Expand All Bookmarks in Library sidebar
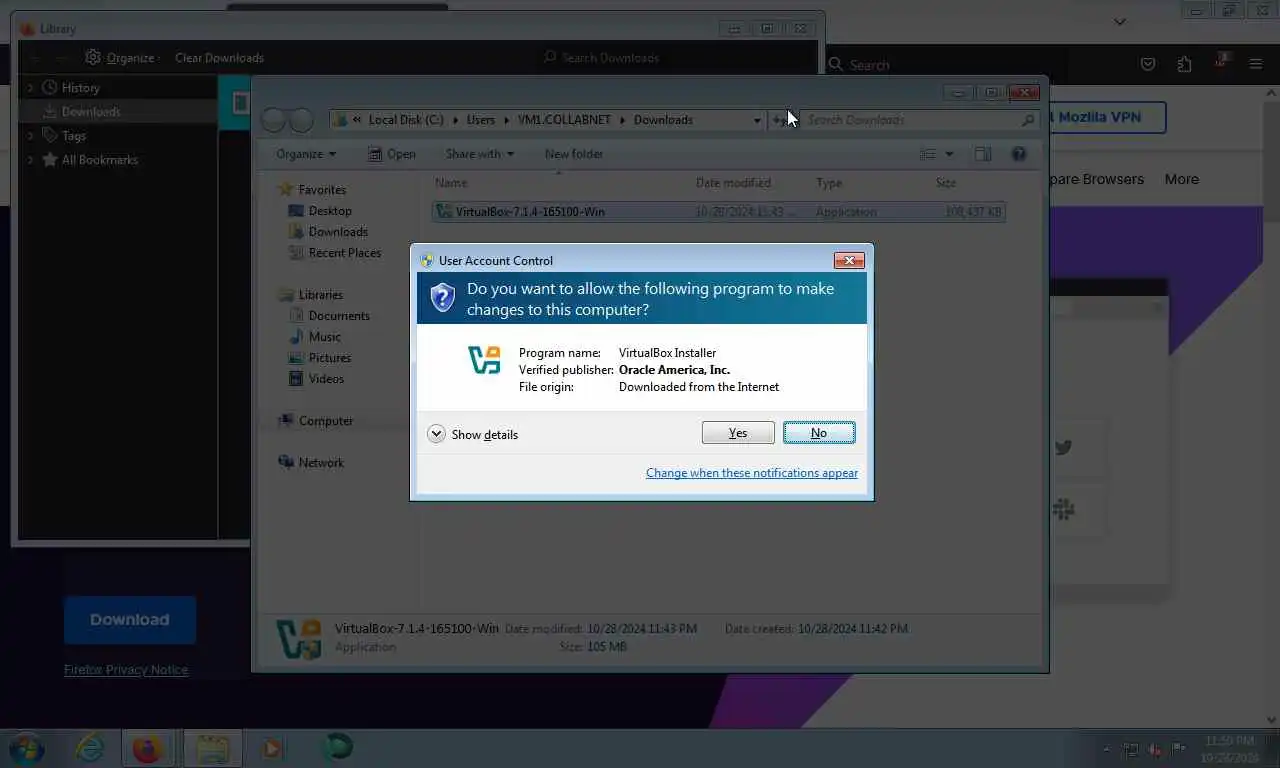 pos(30,160)
